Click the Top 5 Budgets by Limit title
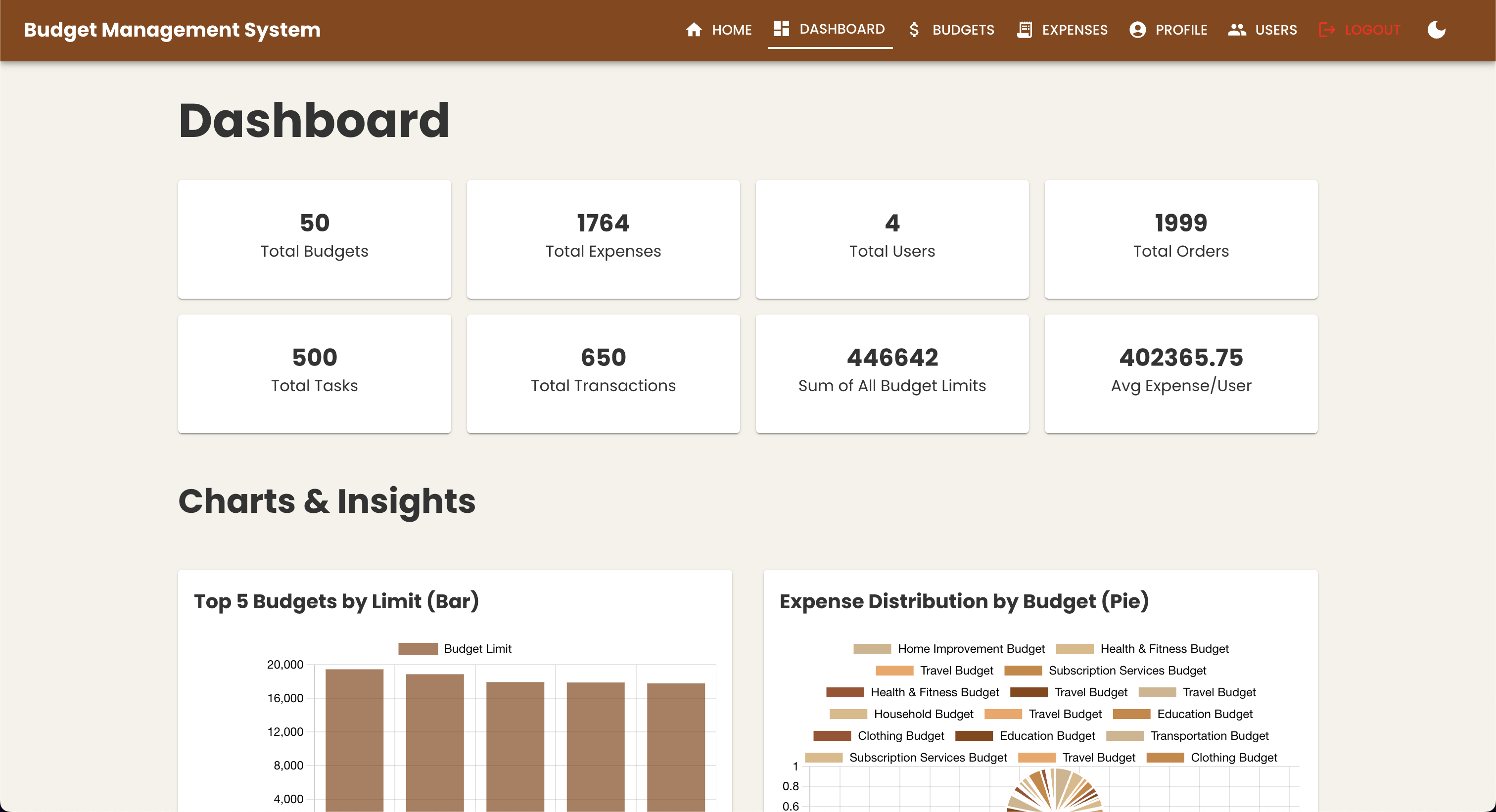Image resolution: width=1496 pixels, height=812 pixels. click(336, 601)
